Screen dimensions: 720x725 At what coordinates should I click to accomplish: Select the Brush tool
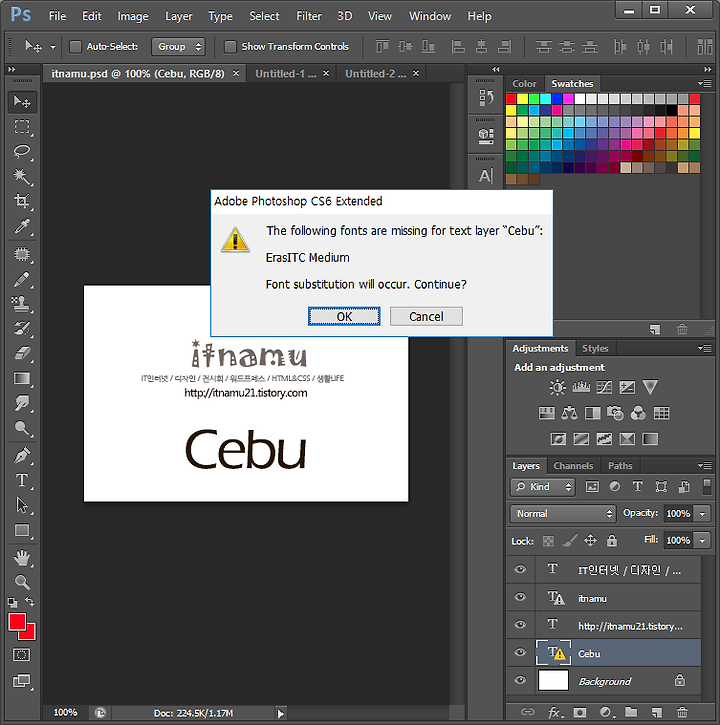(x=22, y=279)
